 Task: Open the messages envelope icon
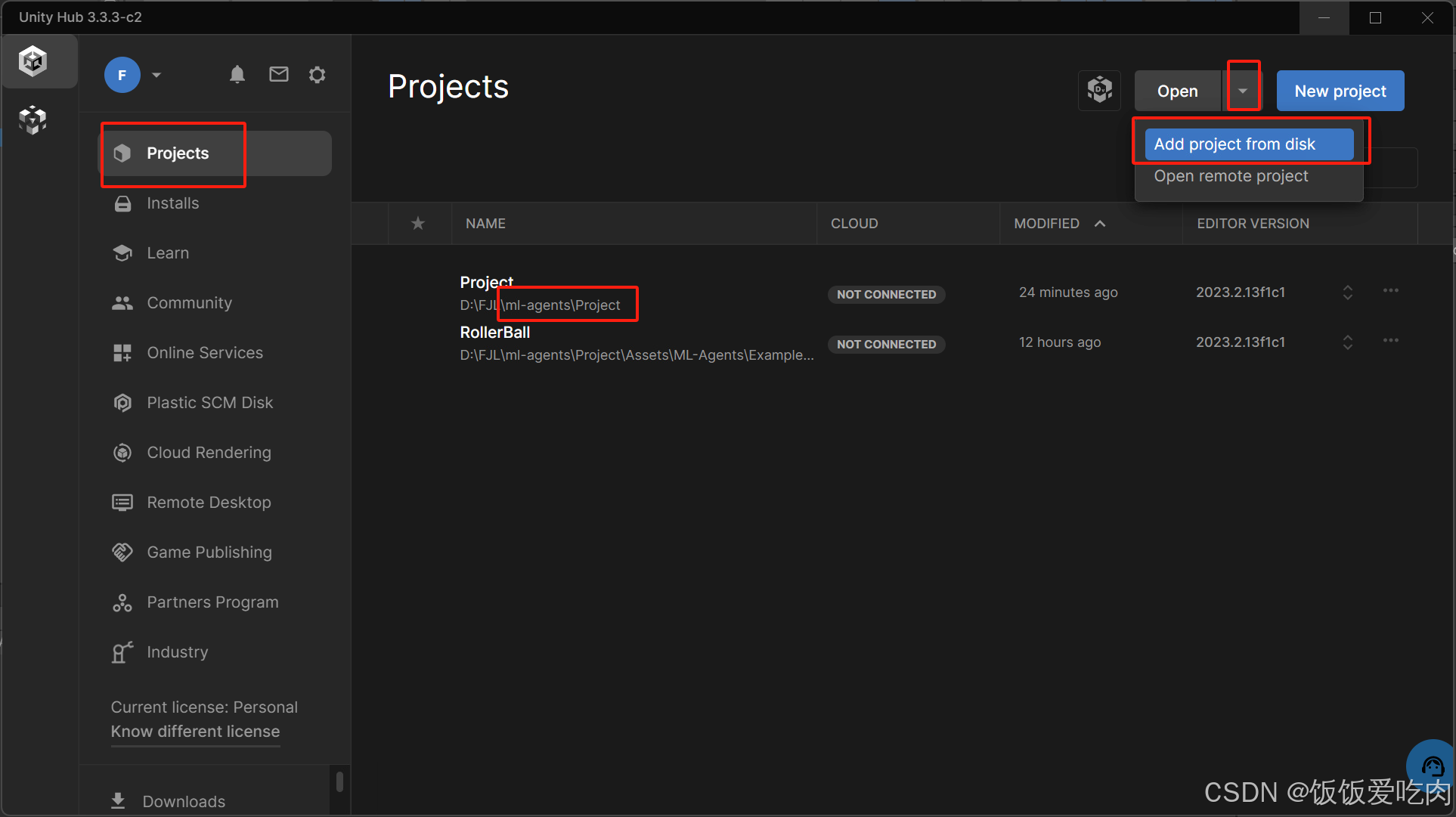[x=279, y=74]
